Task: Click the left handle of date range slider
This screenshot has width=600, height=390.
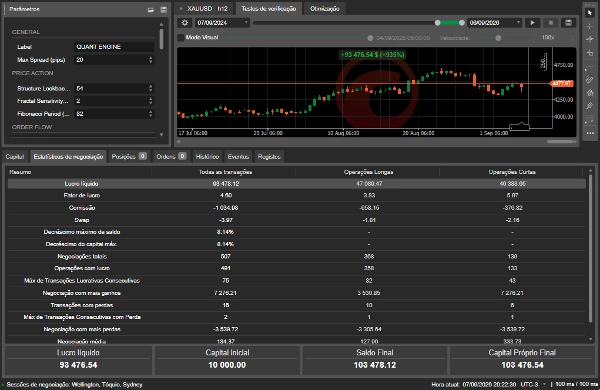Action: (x=437, y=23)
